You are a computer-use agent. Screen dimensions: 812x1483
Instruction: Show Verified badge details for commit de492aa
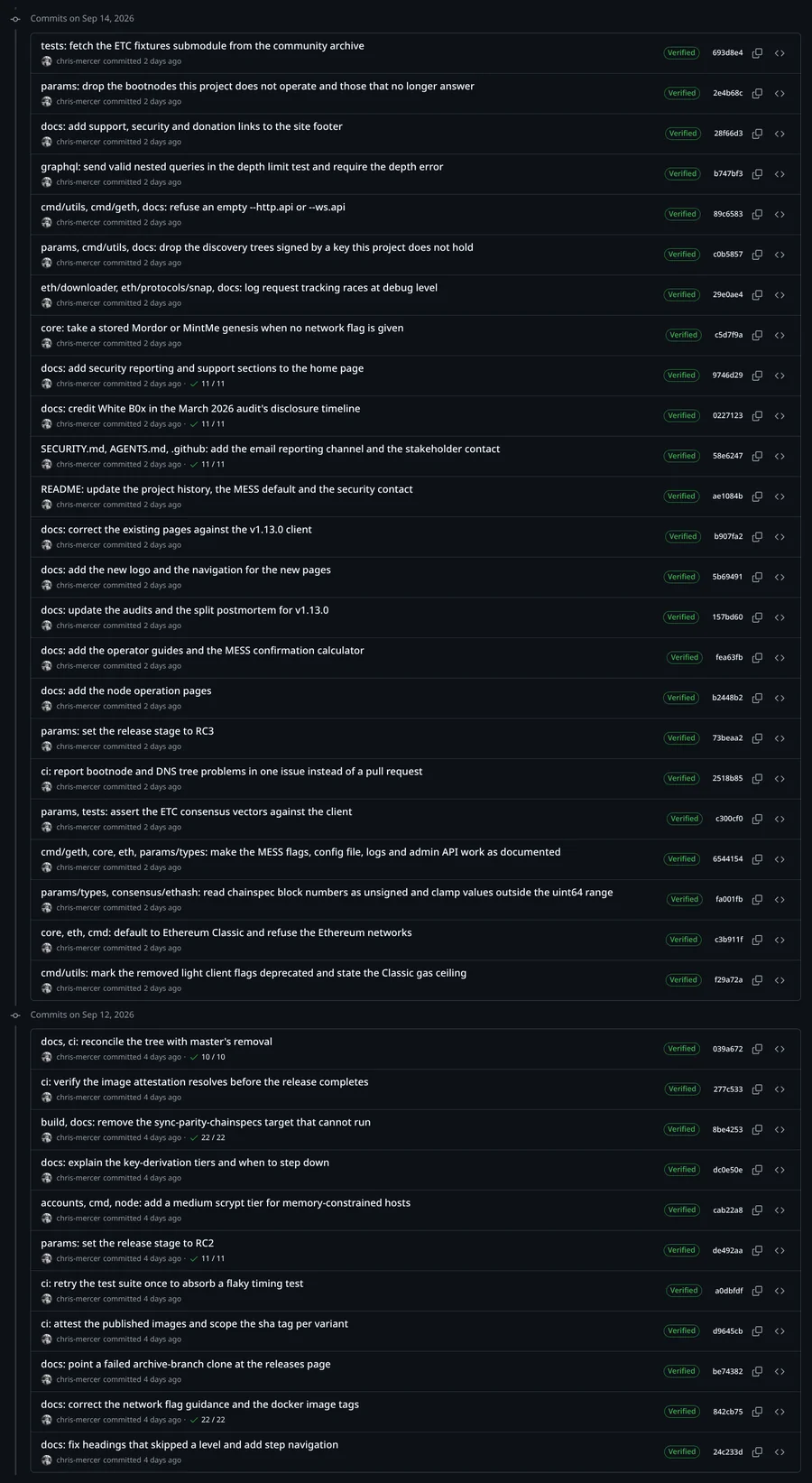[682, 1250]
